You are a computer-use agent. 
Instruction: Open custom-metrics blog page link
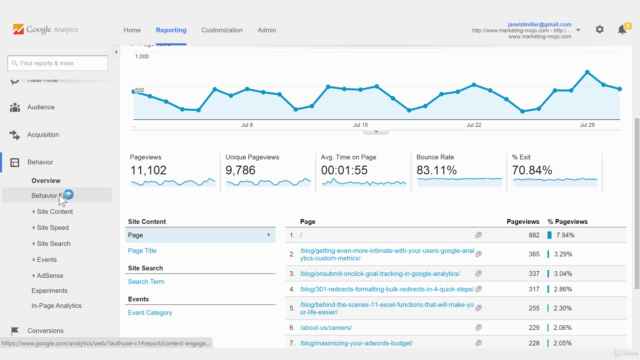pos(387,254)
